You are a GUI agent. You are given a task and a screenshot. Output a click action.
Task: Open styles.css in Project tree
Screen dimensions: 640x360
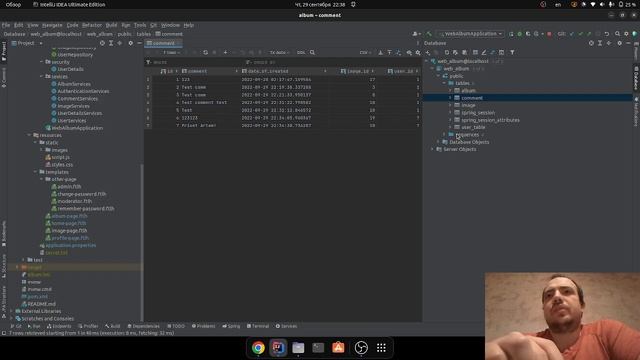62,164
